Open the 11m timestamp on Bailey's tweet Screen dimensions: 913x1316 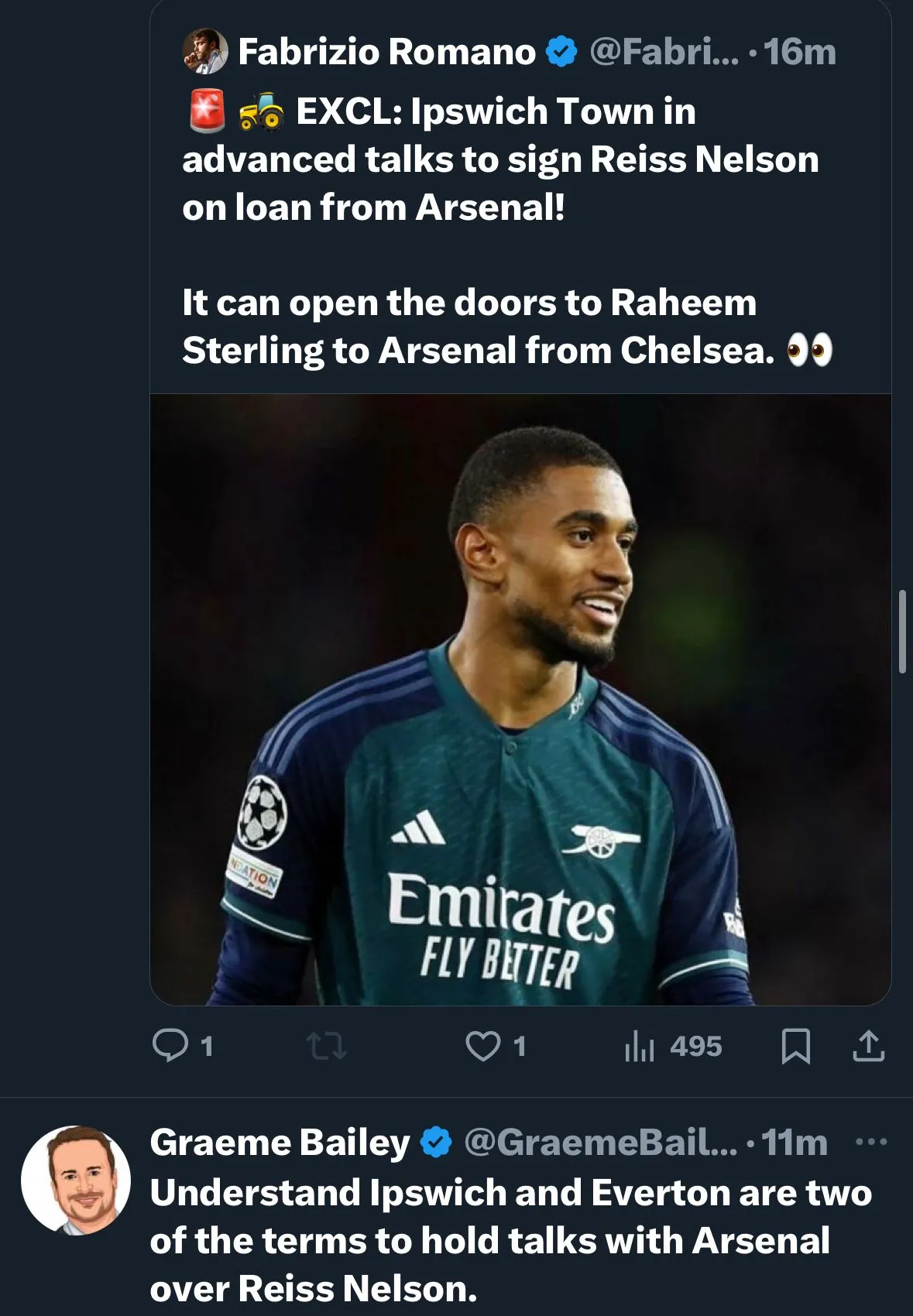[x=795, y=1143]
